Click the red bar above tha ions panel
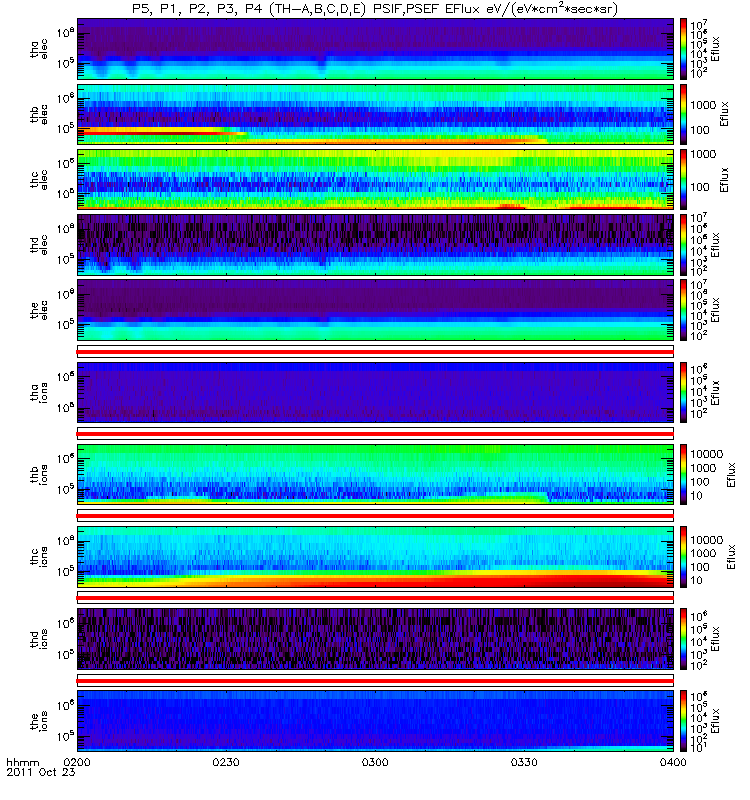Screen dimensions: 750x800 375,352
